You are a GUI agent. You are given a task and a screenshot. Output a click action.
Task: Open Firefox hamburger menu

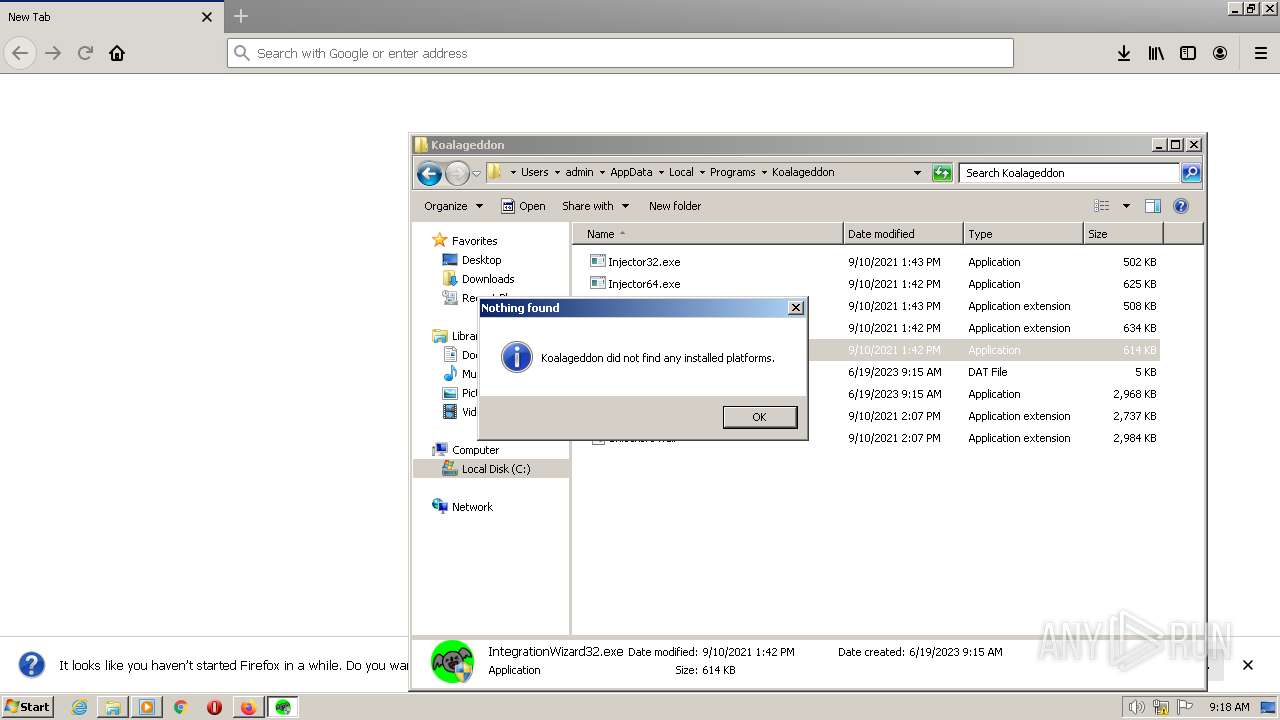(1261, 53)
